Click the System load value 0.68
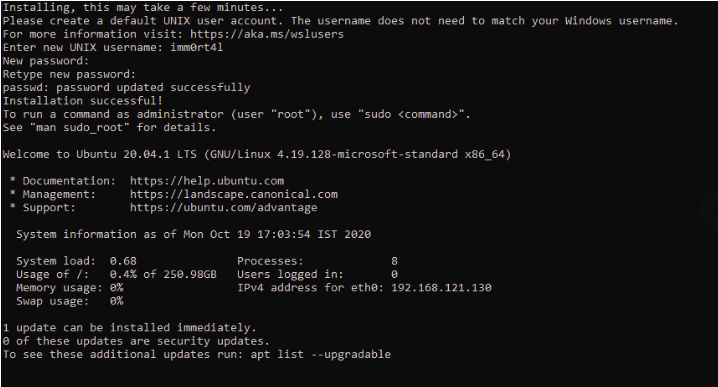Image resolution: width=718 pixels, height=387 pixels. 123,261
